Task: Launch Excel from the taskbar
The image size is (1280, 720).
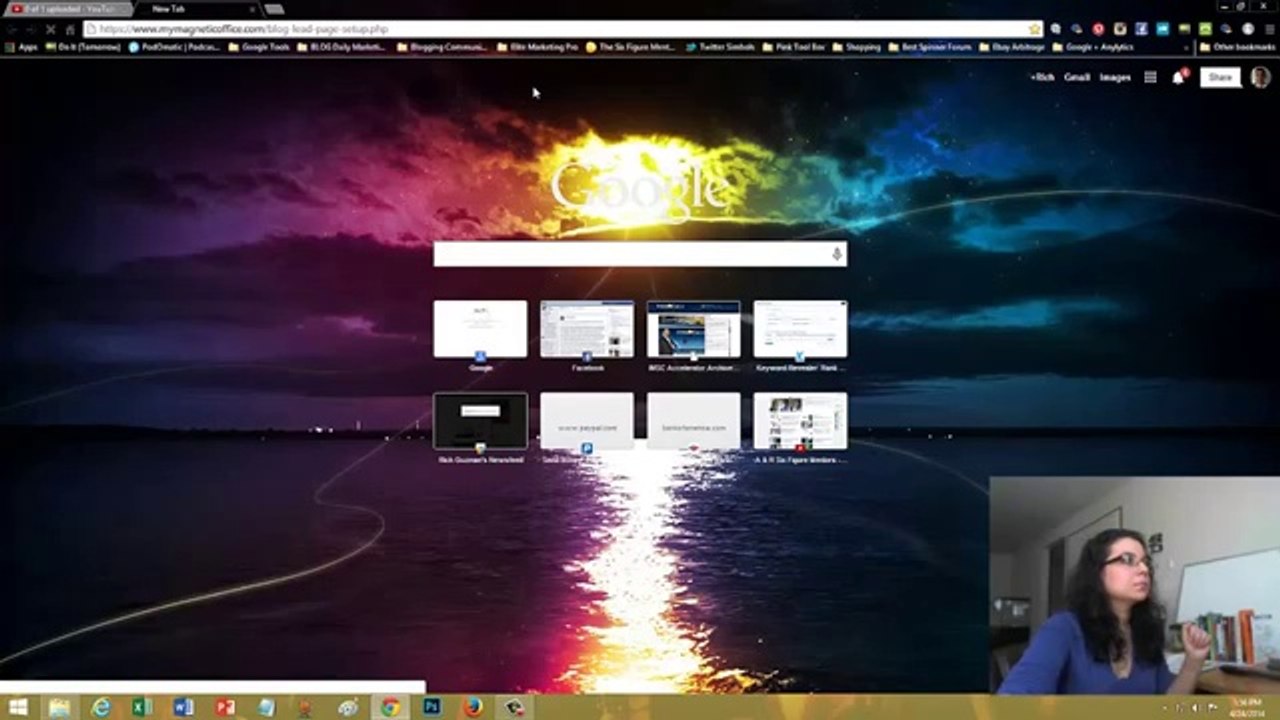Action: 142,708
